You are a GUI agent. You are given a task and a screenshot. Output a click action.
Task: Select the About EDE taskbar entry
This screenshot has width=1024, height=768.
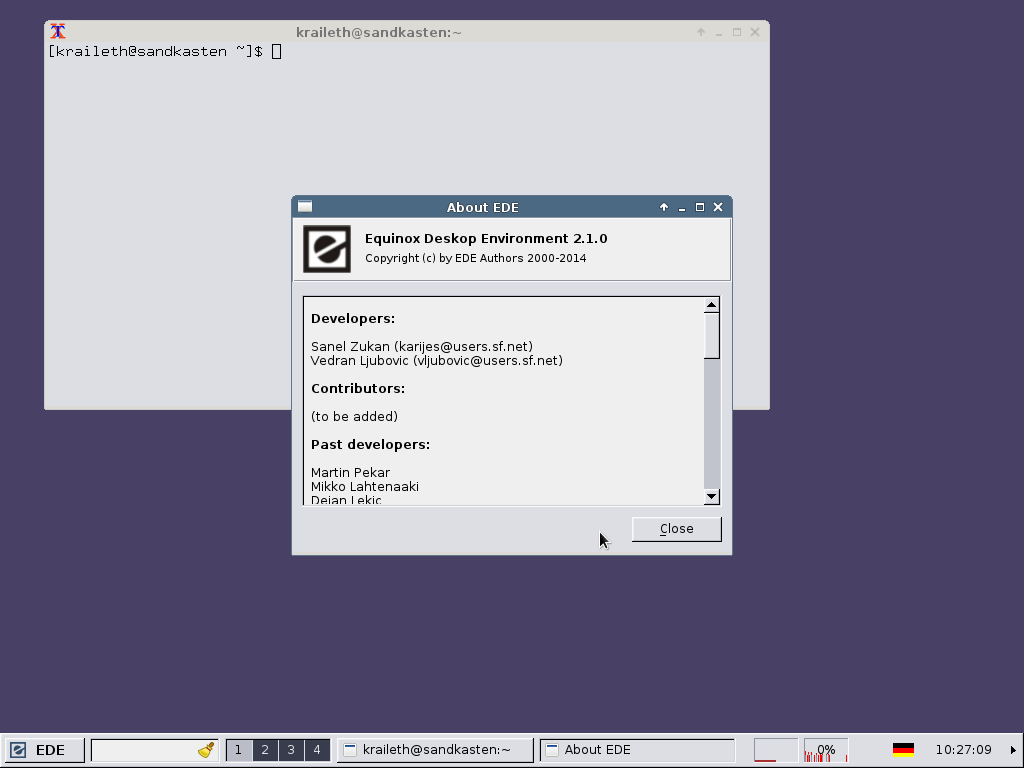pos(636,750)
